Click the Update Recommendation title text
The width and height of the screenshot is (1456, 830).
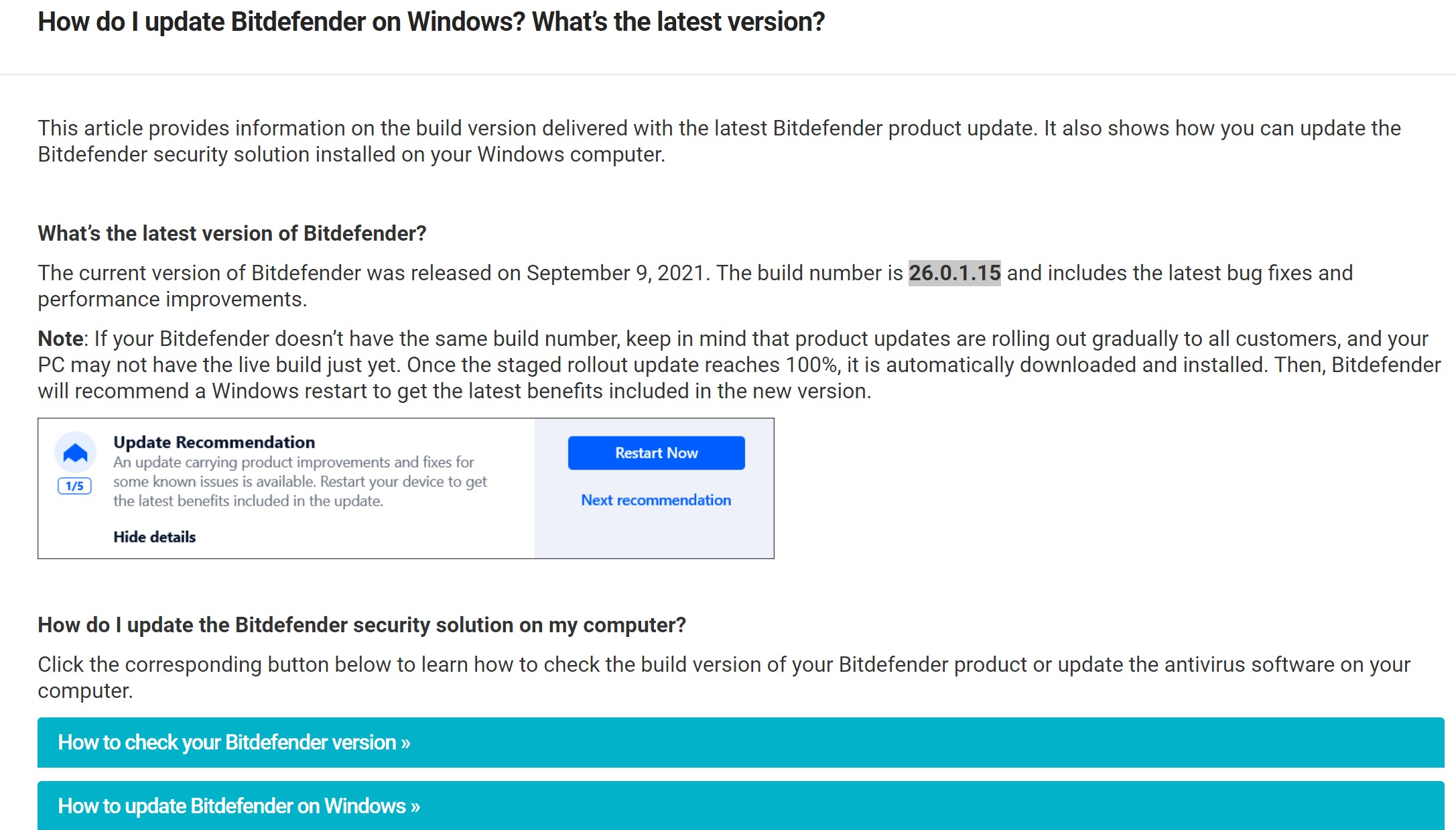point(214,442)
